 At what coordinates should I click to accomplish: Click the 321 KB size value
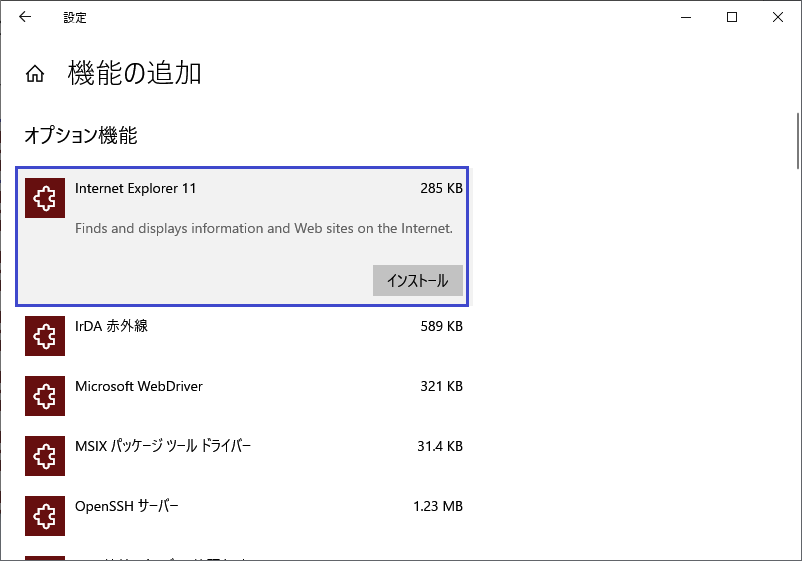point(441,386)
